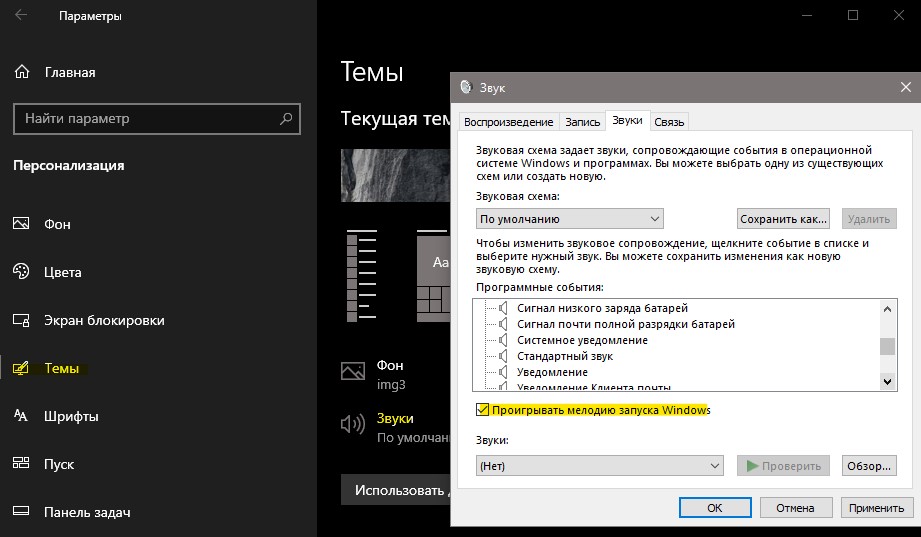Click the Фон image icon under current theme

point(353,371)
